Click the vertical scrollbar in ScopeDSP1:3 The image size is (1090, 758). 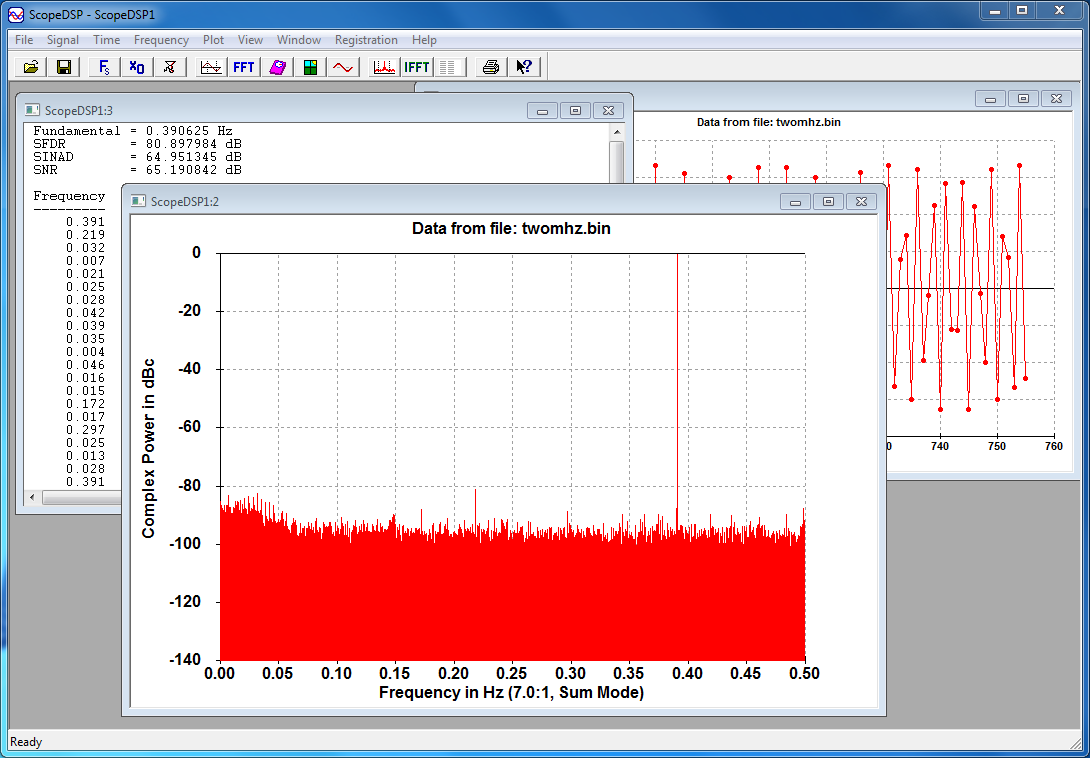(616, 160)
